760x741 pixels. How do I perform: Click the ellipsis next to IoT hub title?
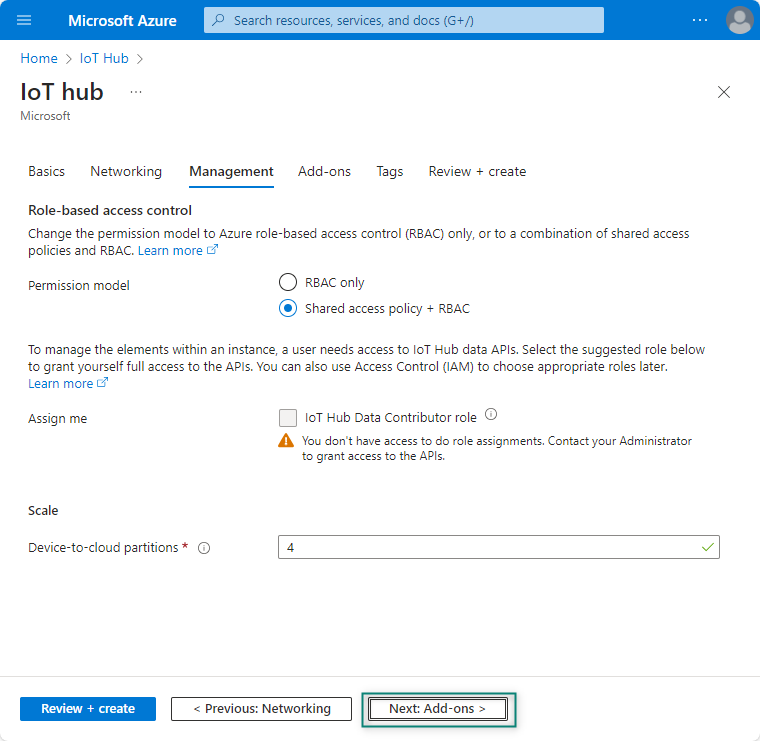136,92
